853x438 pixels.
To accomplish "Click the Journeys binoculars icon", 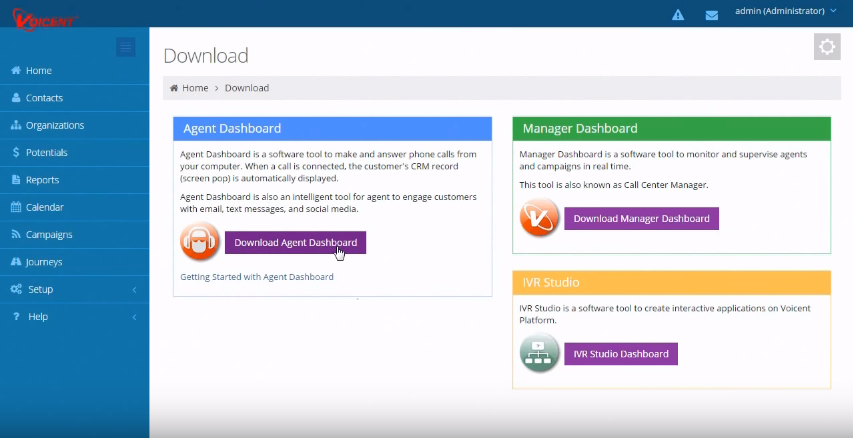I will point(16,262).
